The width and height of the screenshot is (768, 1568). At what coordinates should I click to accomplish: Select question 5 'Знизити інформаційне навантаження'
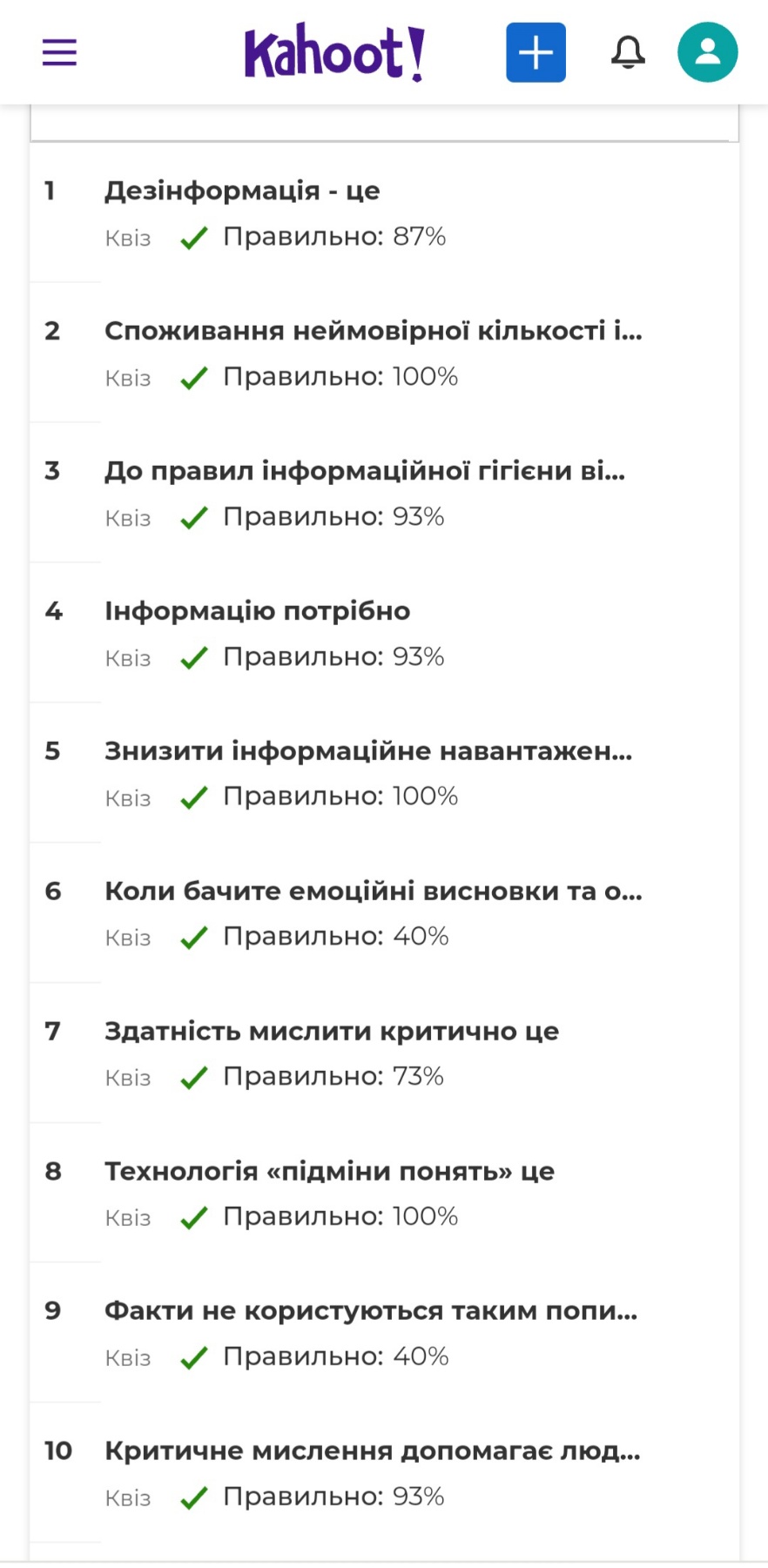pyautogui.click(x=368, y=751)
